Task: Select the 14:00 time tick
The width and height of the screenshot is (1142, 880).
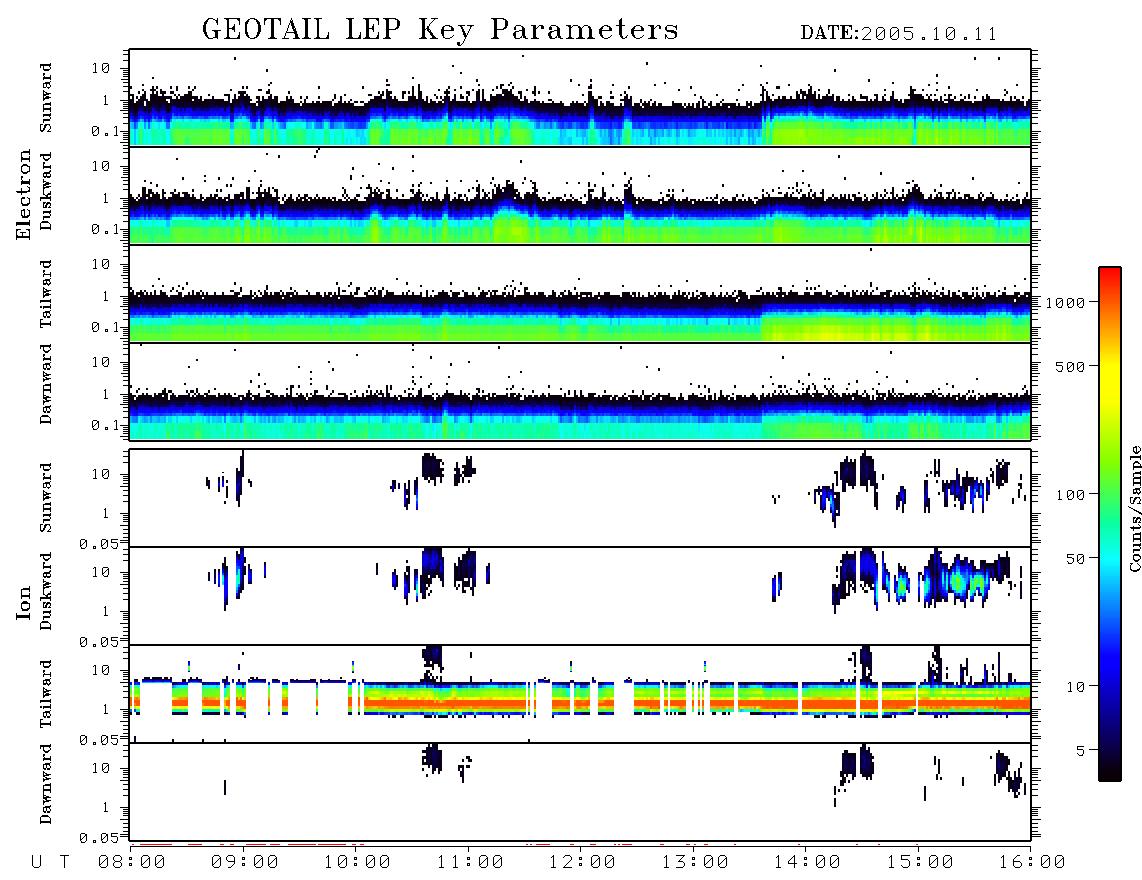Action: click(807, 863)
